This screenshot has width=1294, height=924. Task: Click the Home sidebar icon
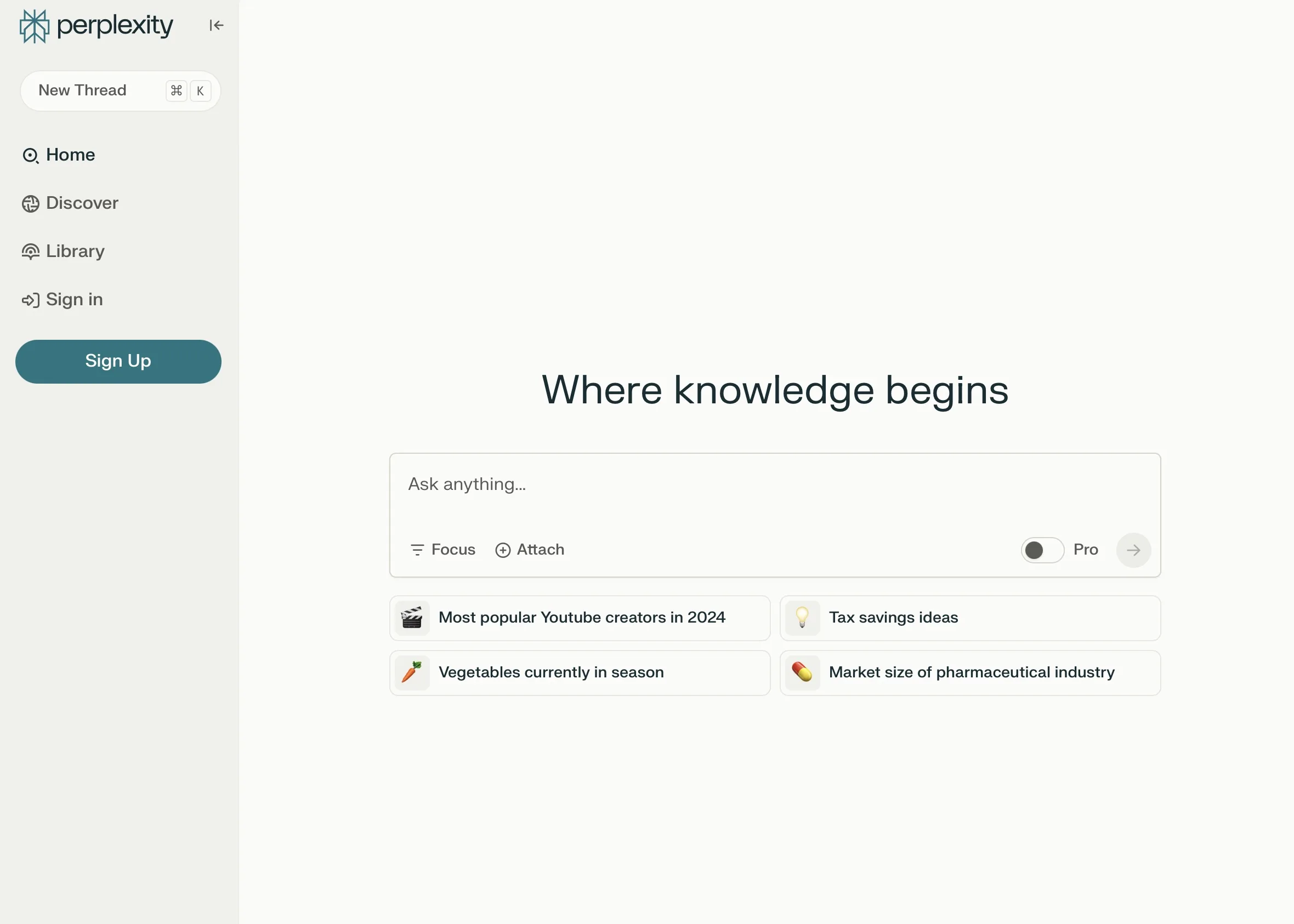point(29,154)
